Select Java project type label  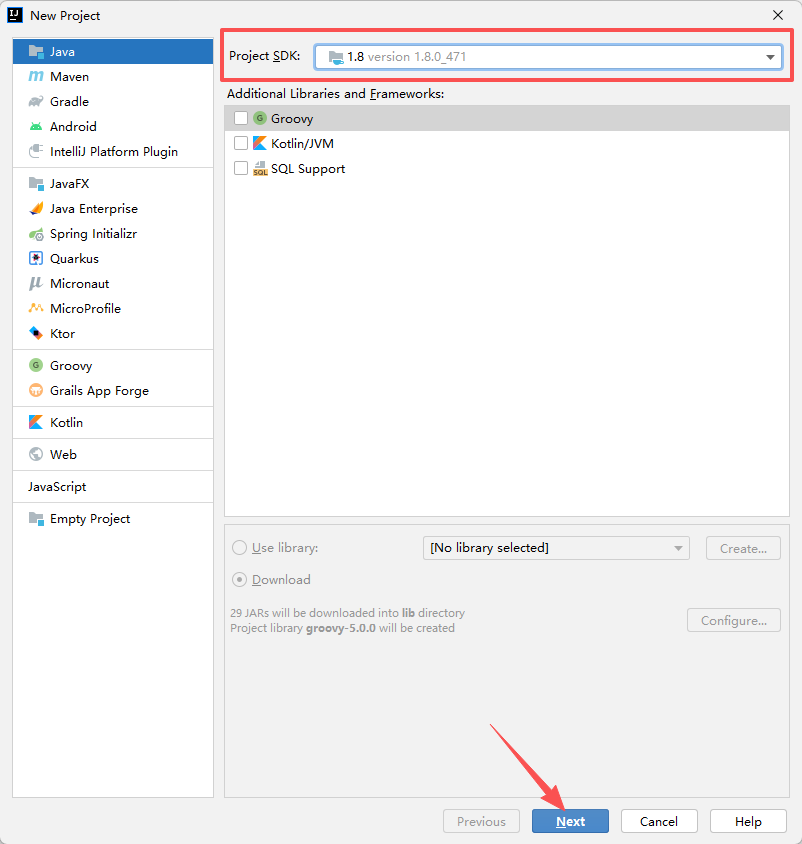point(62,52)
